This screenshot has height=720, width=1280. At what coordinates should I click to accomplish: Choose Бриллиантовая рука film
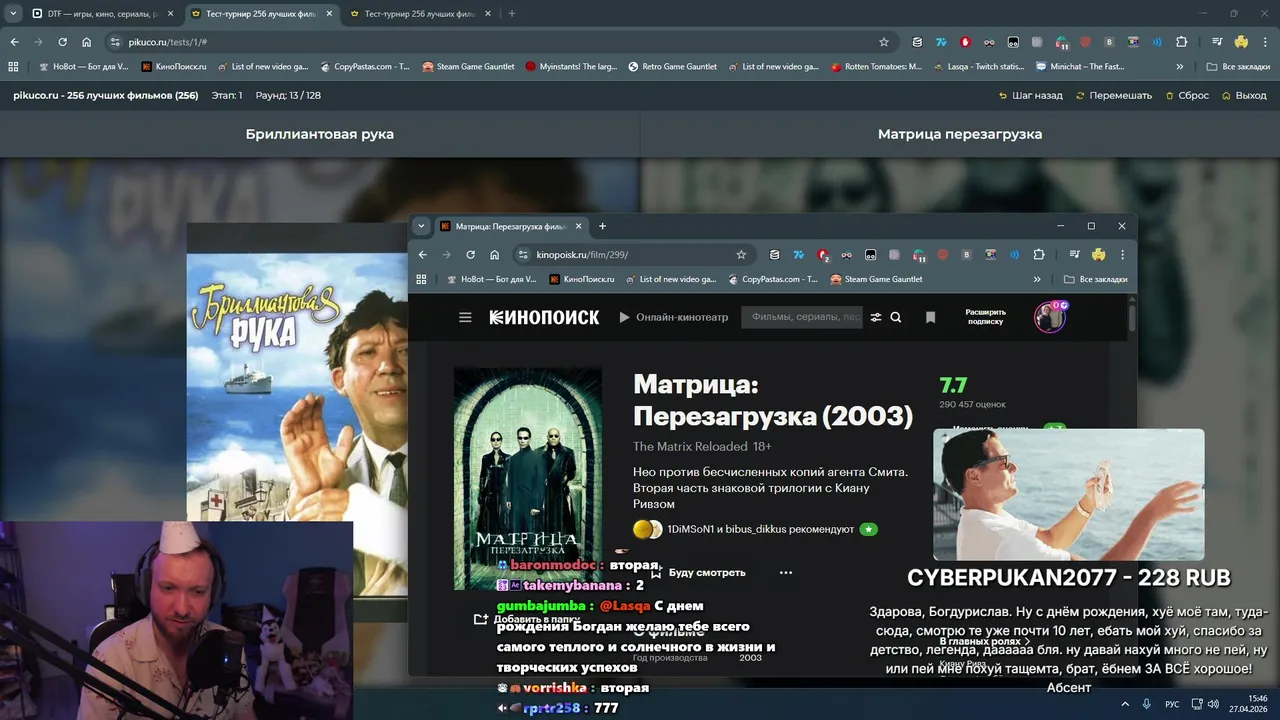pyautogui.click(x=320, y=134)
